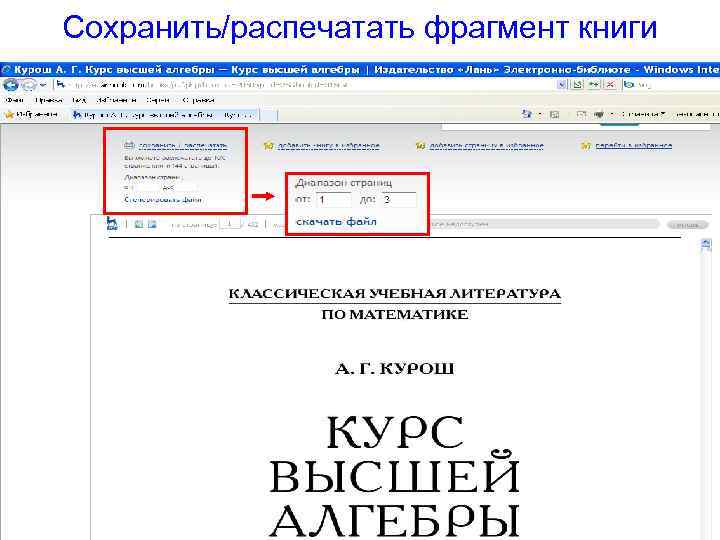Click the grey search button in reader toolbar
720x540 pixels.
(x=687, y=225)
